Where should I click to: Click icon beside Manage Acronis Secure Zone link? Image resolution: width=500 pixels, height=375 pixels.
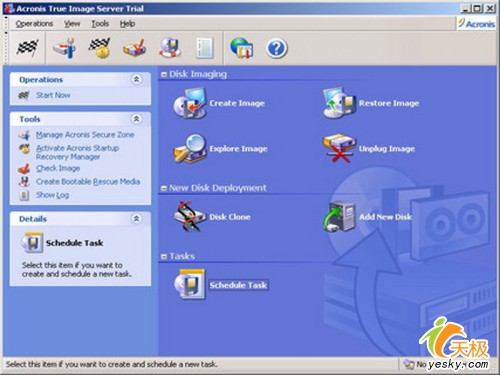(24, 135)
